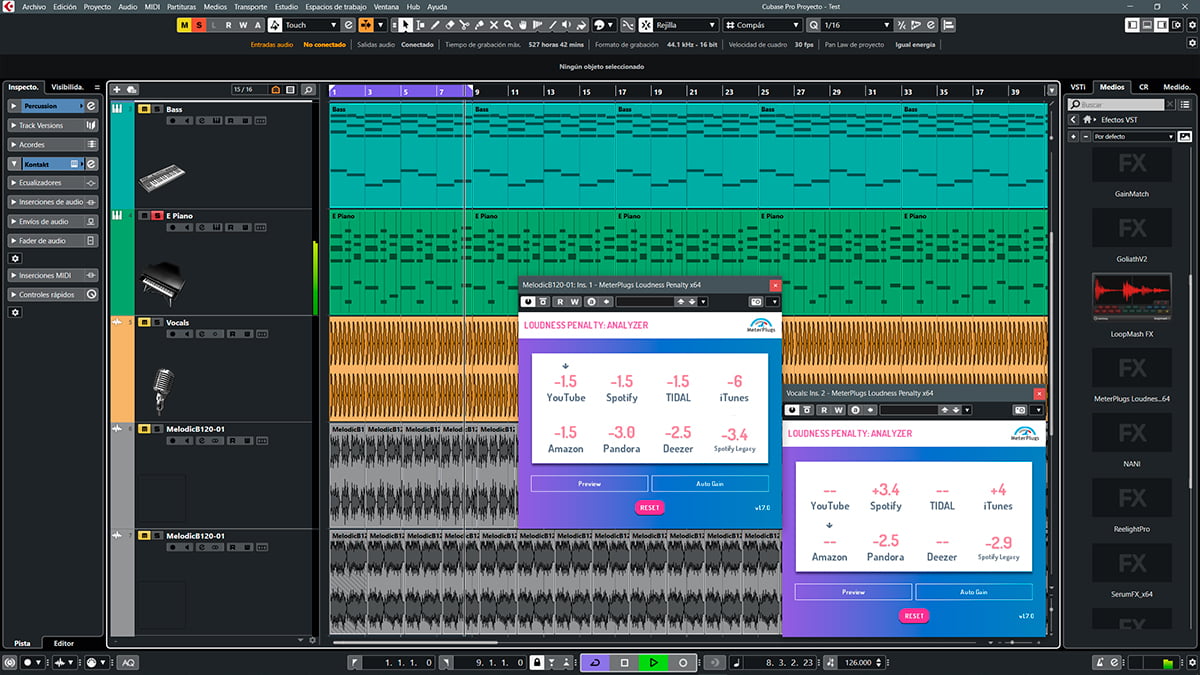The image size is (1200, 675).
Task: Toggle solo on the Bass track
Action: [x=157, y=109]
